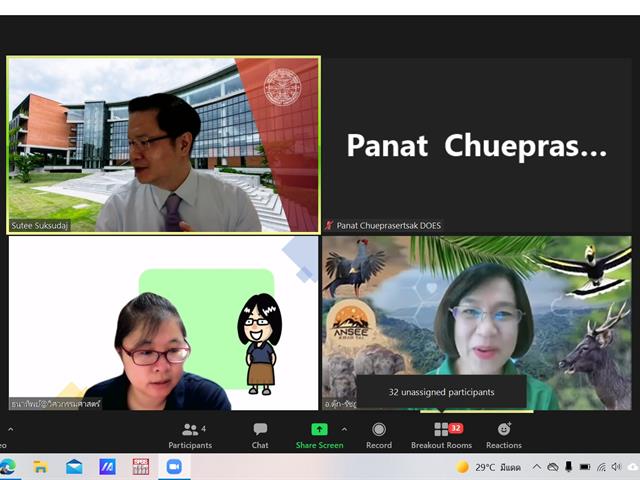Screen dimensions: 640x480
Task: Select Panat Chueprasertsak's name tile
Action: (477, 145)
